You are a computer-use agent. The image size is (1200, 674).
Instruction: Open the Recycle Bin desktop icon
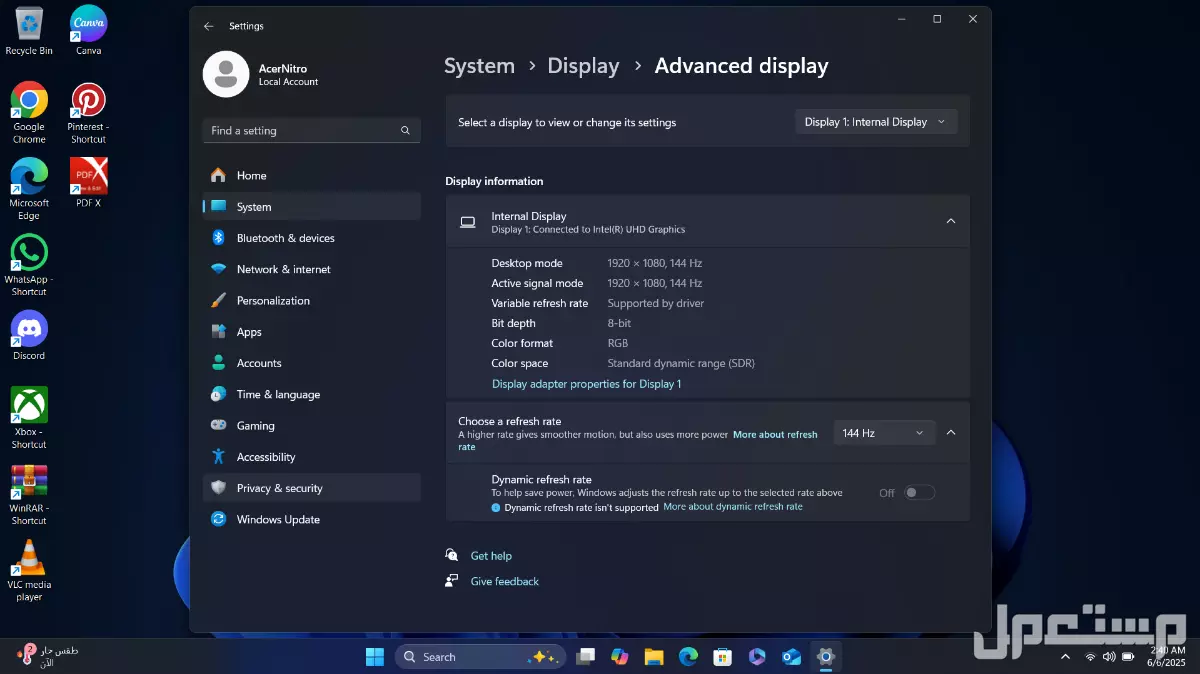(x=29, y=30)
